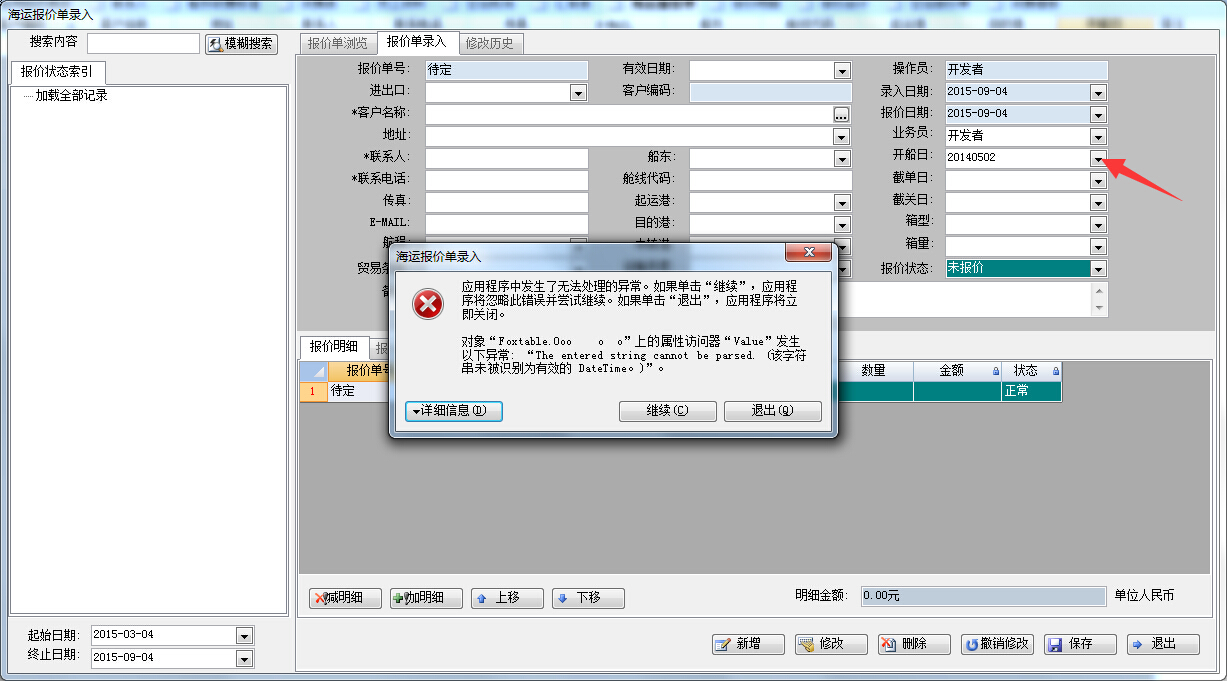Open the 开船日 date dropdown
The image size is (1227, 681).
1098,156
